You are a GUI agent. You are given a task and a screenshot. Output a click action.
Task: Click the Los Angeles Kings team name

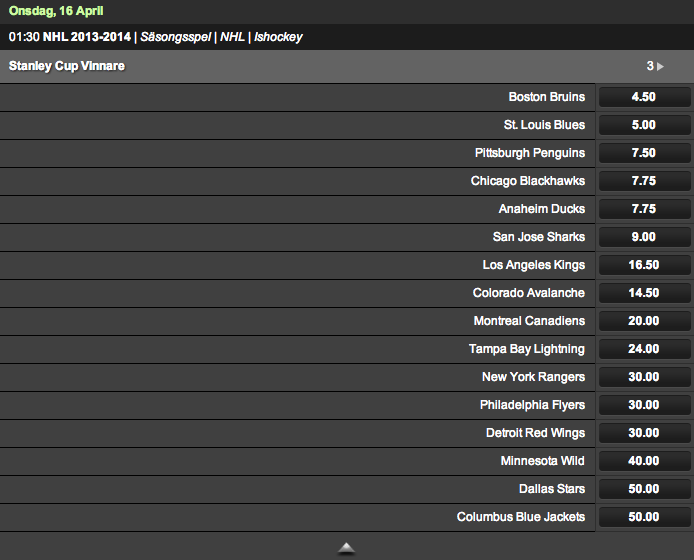pyautogui.click(x=534, y=265)
